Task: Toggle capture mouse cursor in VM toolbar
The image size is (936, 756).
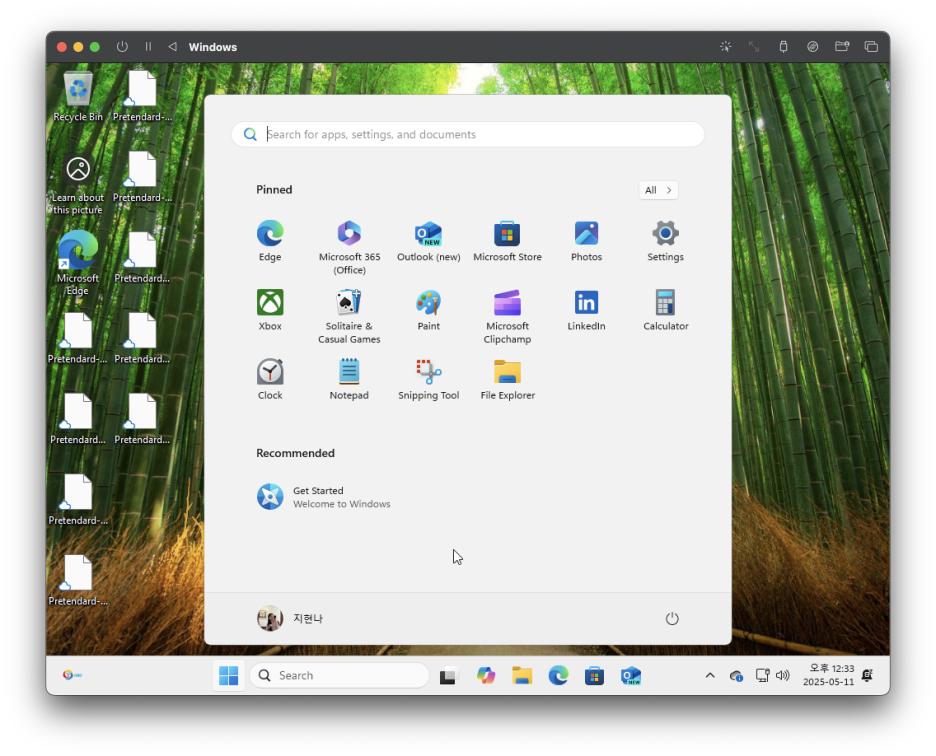Action: pyautogui.click(x=725, y=47)
